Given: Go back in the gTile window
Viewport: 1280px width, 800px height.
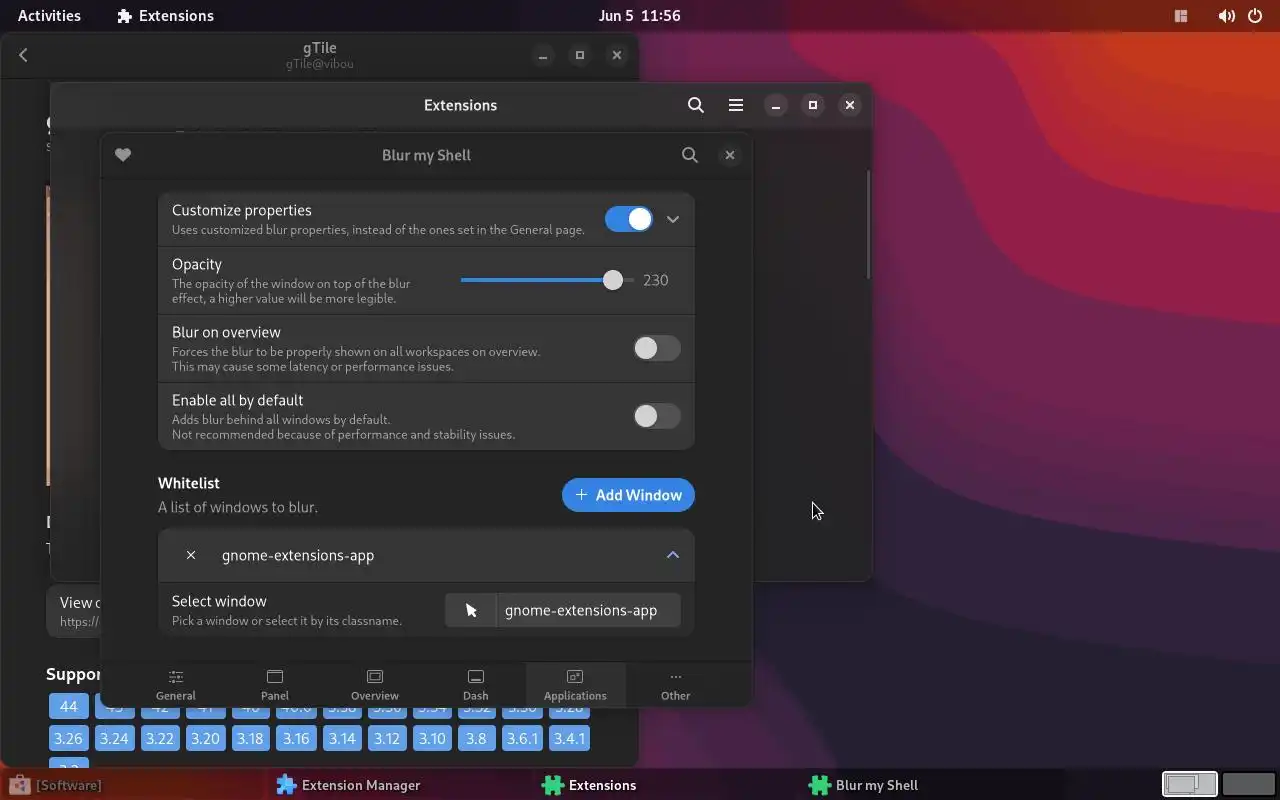Looking at the screenshot, I should point(23,55).
